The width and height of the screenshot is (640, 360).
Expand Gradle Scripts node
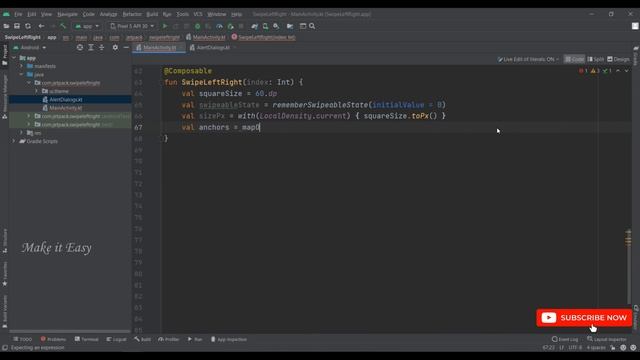pyautogui.click(x=14, y=141)
